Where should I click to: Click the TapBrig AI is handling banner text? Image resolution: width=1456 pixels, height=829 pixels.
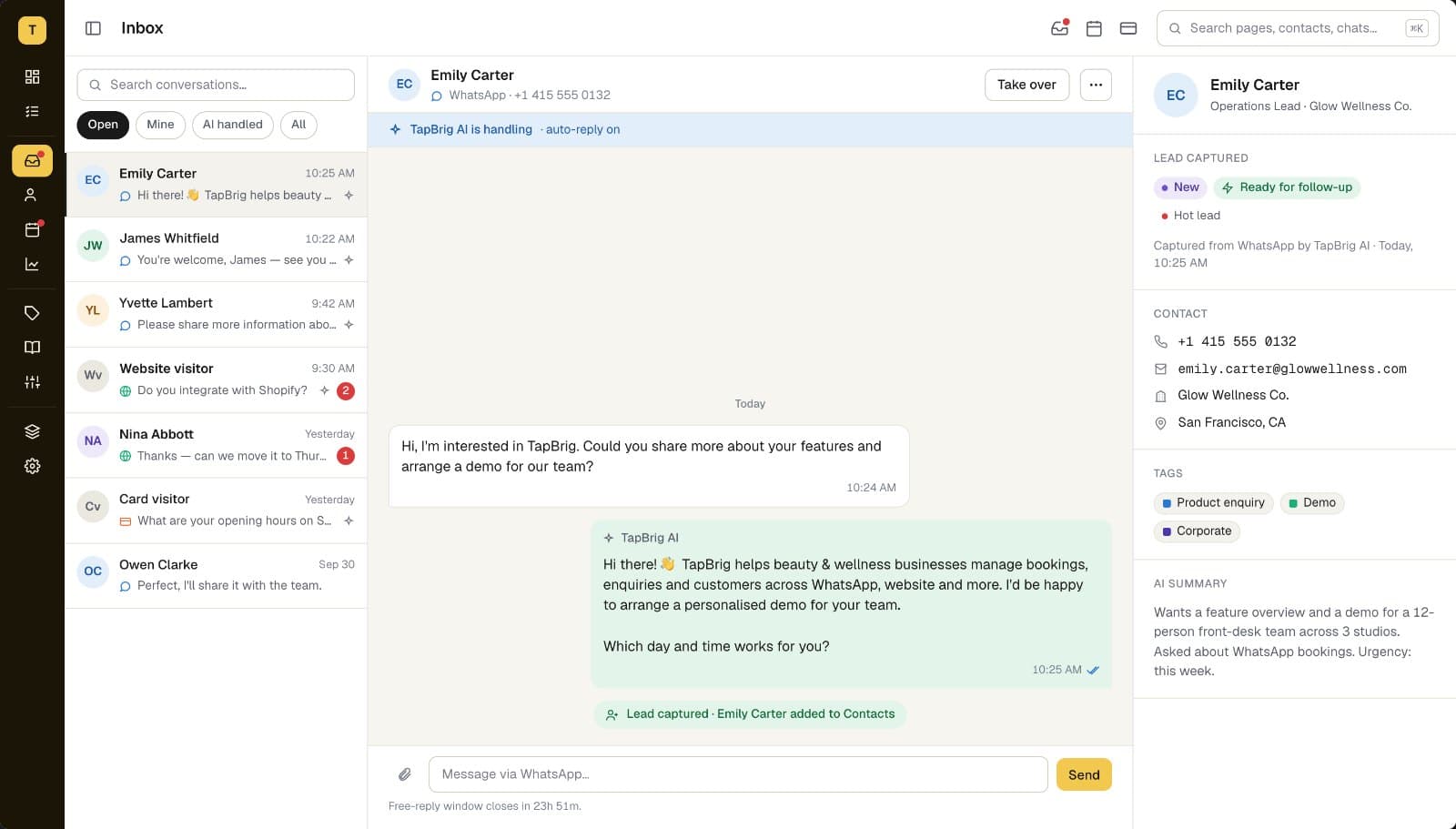pyautogui.click(x=470, y=129)
